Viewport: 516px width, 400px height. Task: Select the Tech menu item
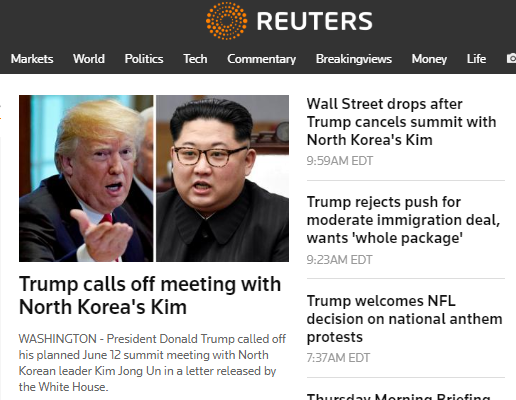(195, 59)
